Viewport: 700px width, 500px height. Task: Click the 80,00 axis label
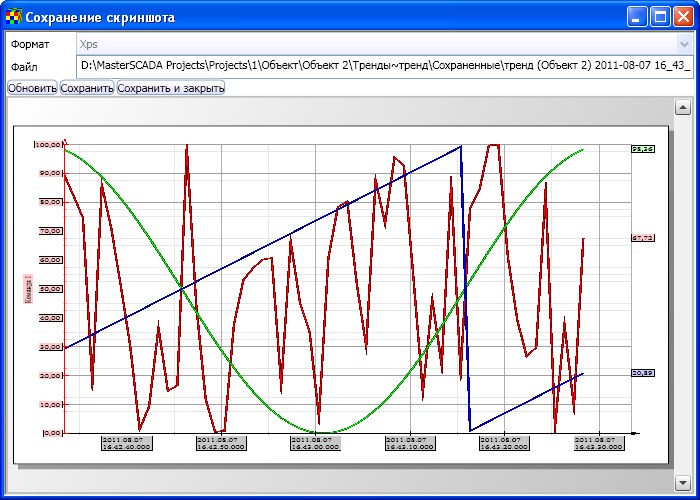point(50,202)
